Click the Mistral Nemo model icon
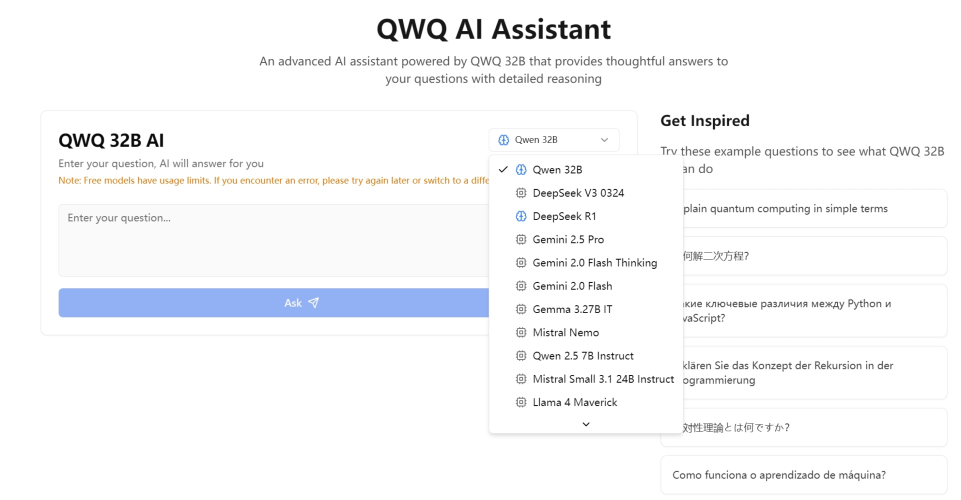Screen dimensions: 961x500 (520, 332)
